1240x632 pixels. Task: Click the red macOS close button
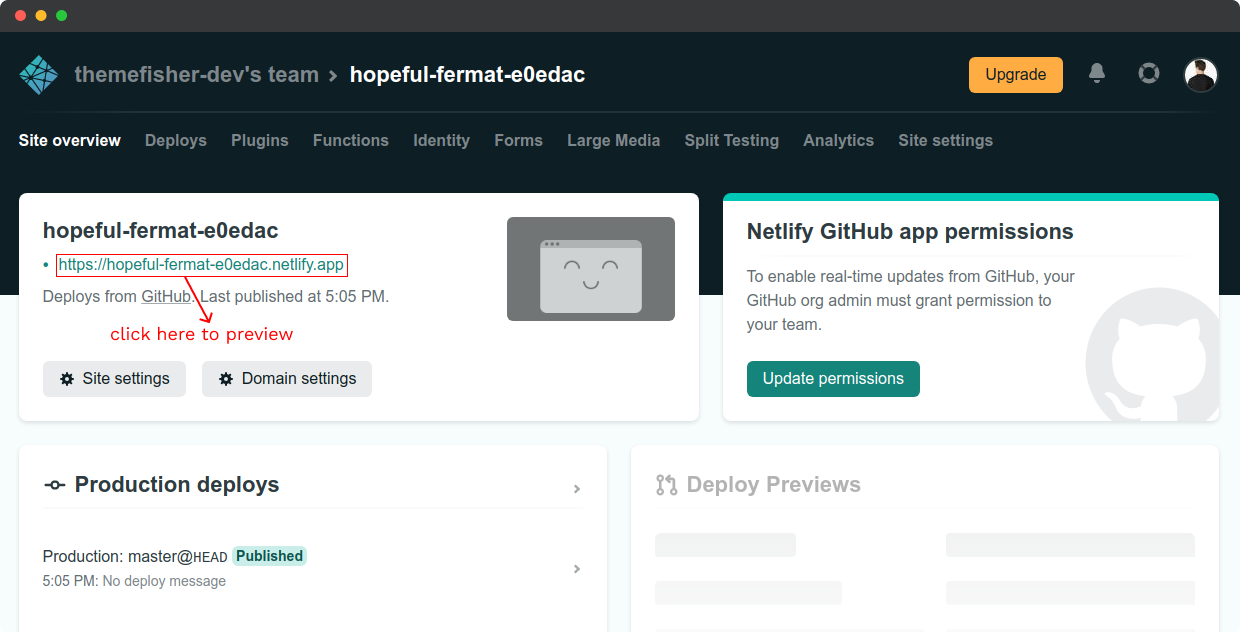[20, 15]
